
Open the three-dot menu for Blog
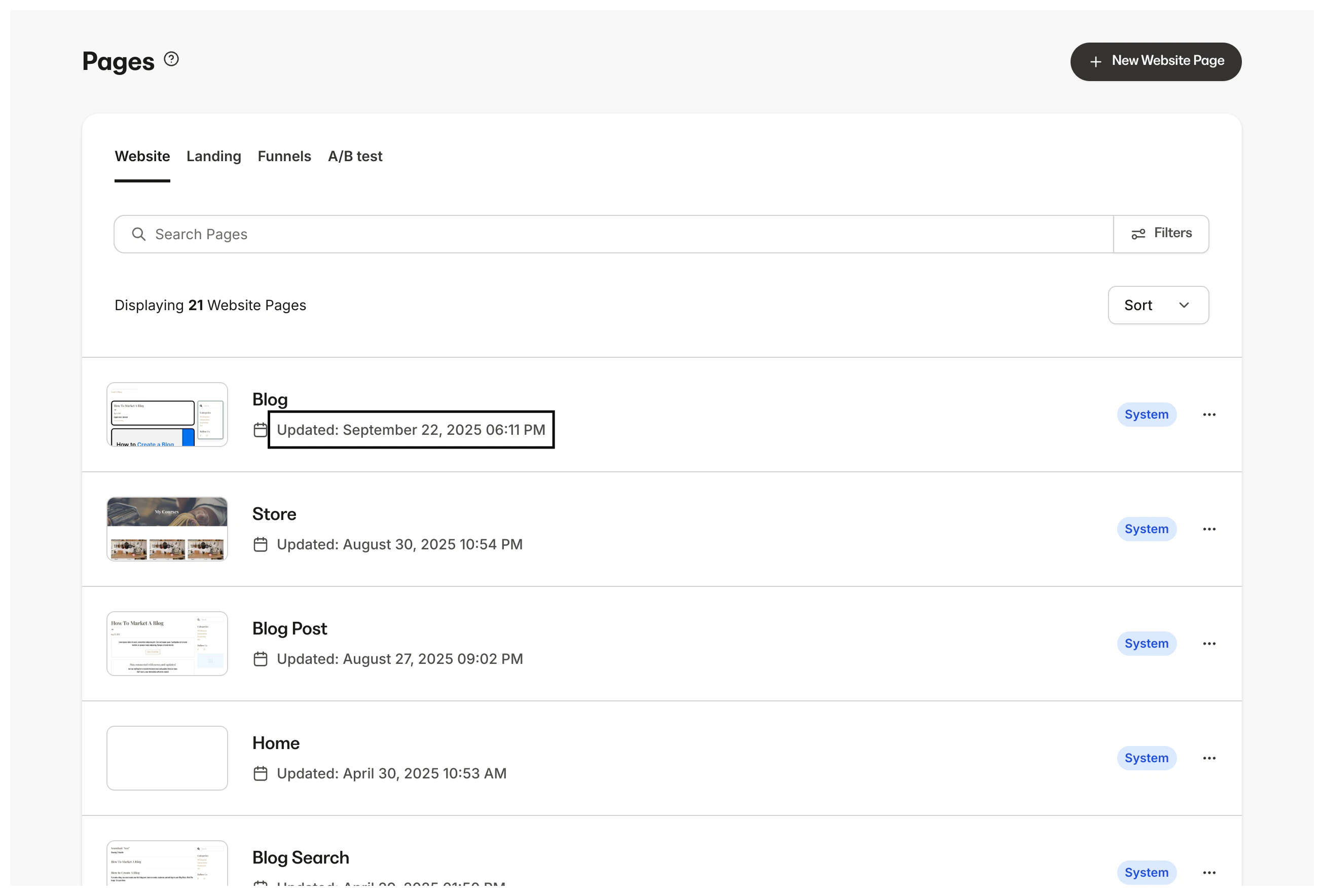tap(1210, 414)
